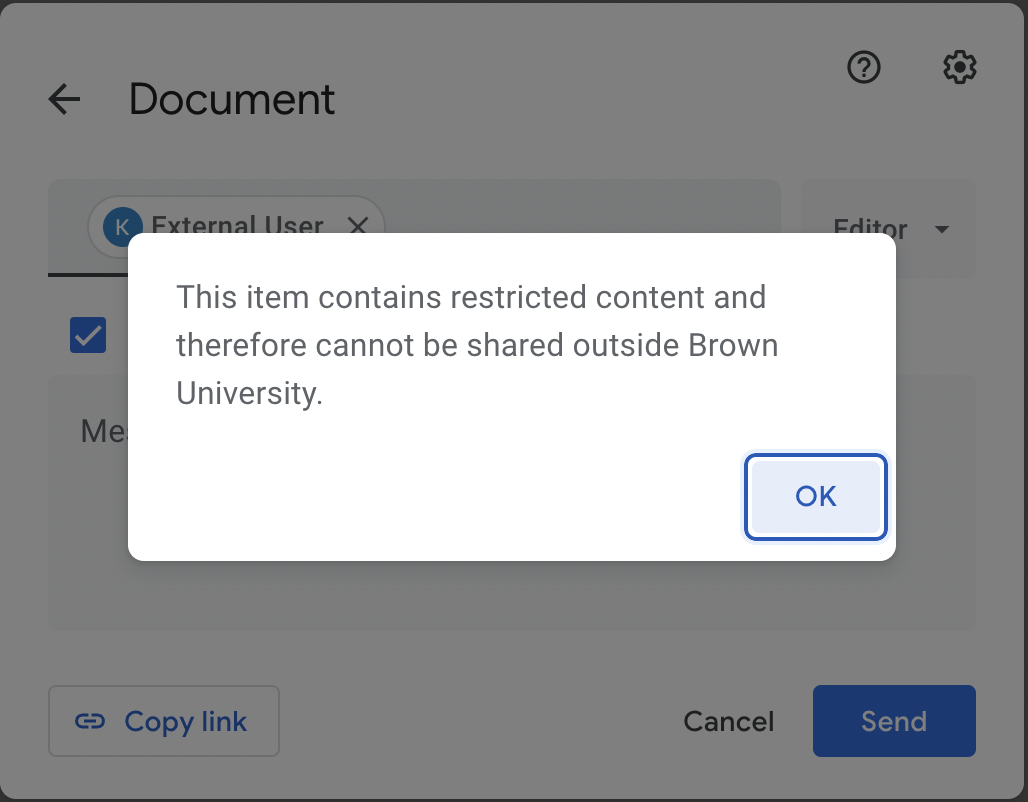Click the back arrow next to Document
Screen dimensions: 1028x802
coord(64,100)
